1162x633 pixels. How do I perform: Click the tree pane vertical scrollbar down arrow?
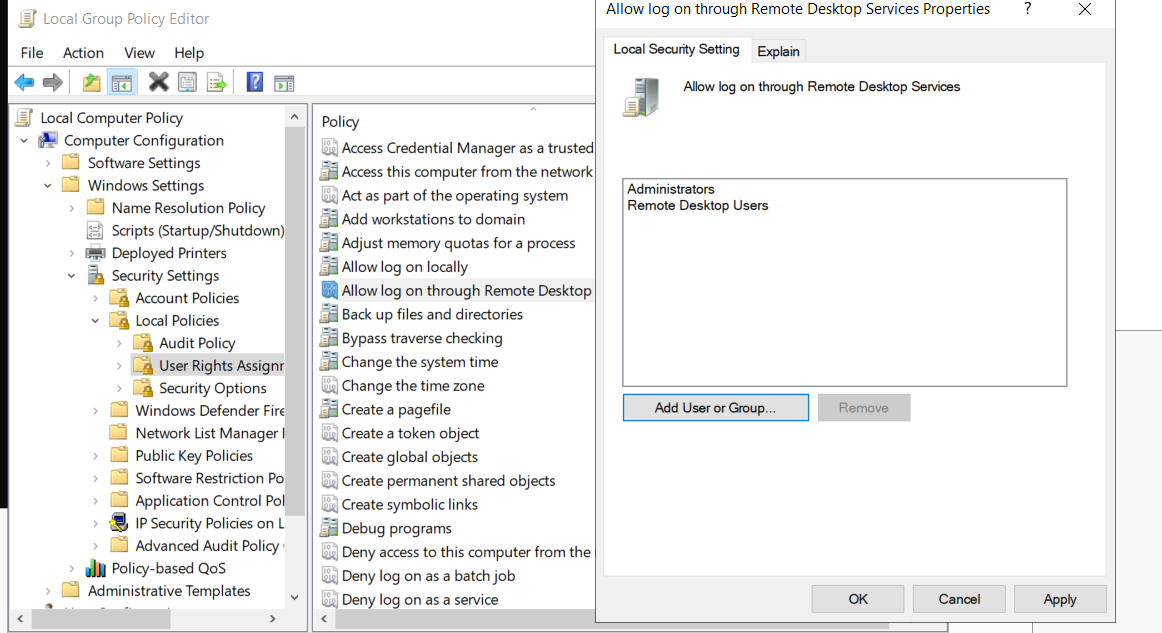click(294, 597)
